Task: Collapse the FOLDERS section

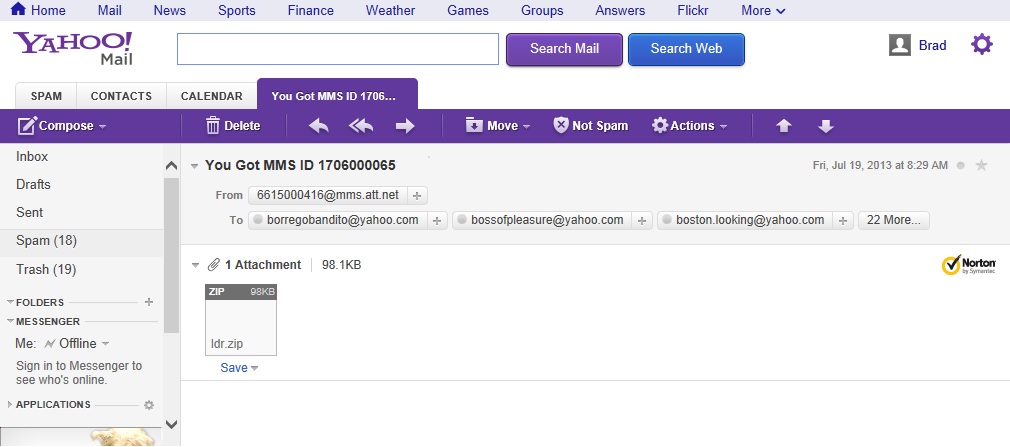Action: (10, 302)
